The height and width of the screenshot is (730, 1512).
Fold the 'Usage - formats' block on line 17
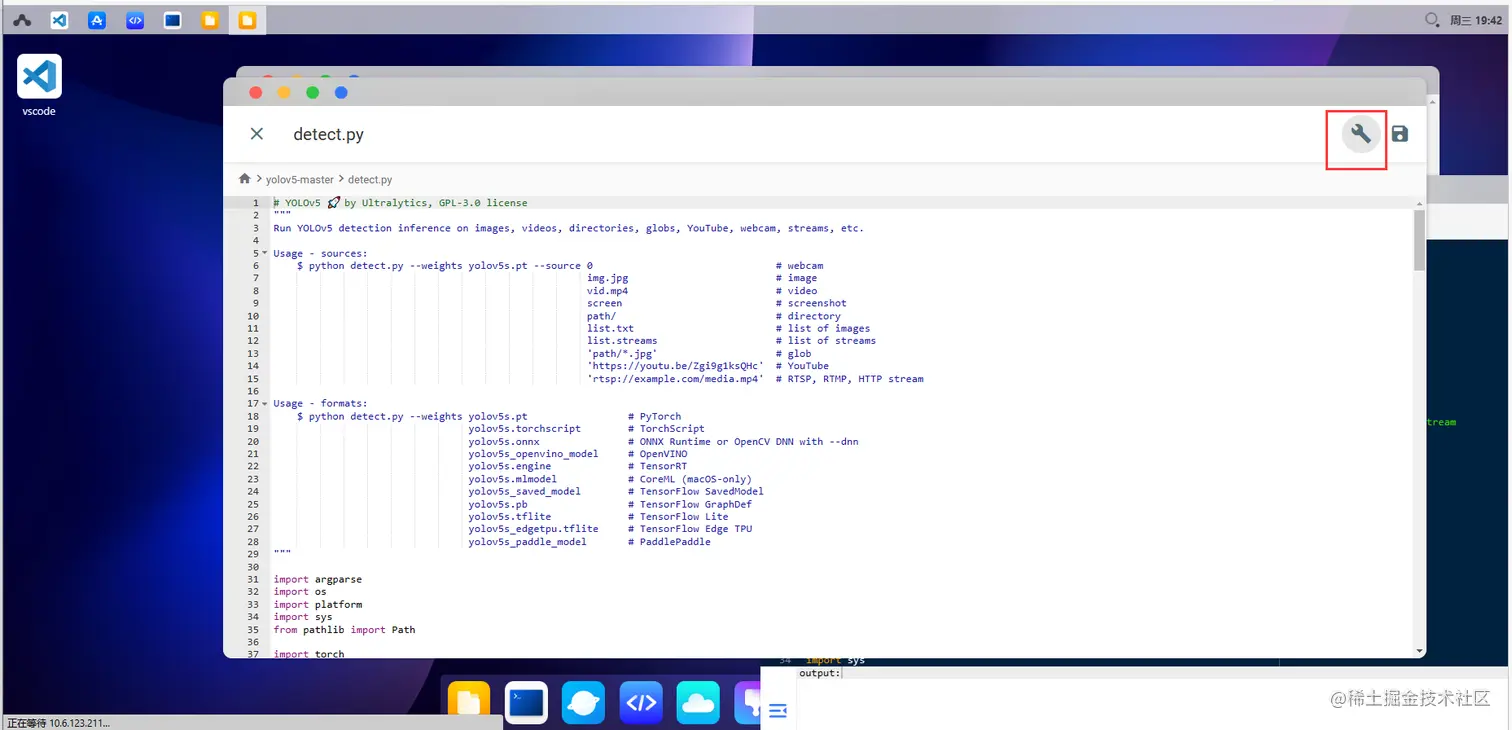(265, 404)
